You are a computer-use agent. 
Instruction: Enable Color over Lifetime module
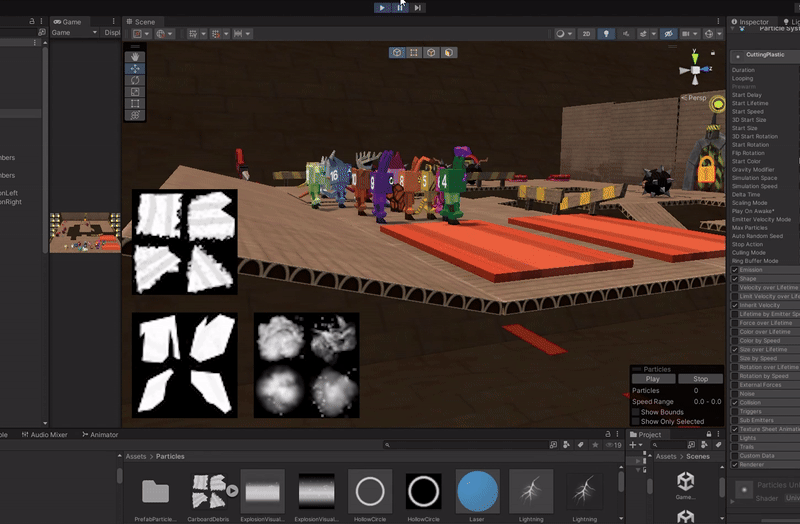click(x=735, y=332)
